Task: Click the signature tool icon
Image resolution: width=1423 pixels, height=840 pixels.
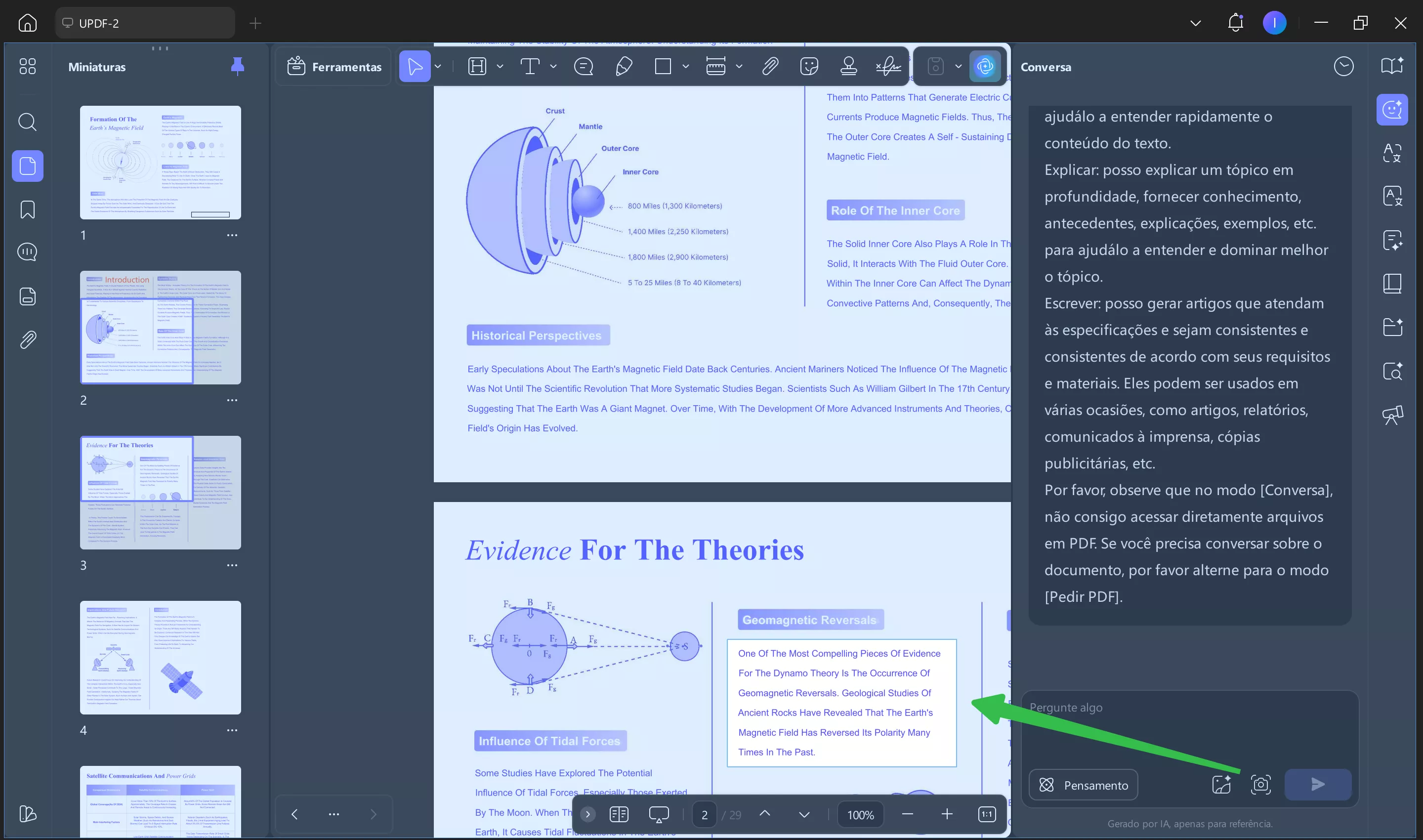Action: 888,67
